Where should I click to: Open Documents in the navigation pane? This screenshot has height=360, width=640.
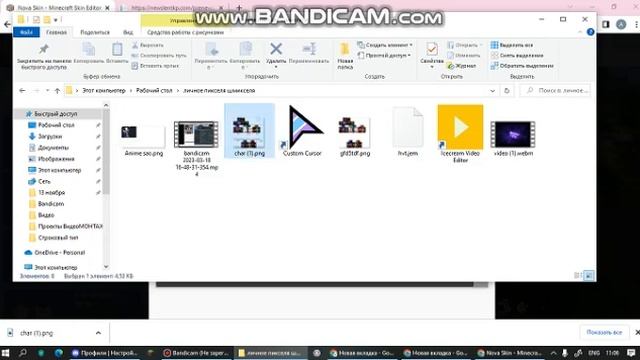click(53, 148)
